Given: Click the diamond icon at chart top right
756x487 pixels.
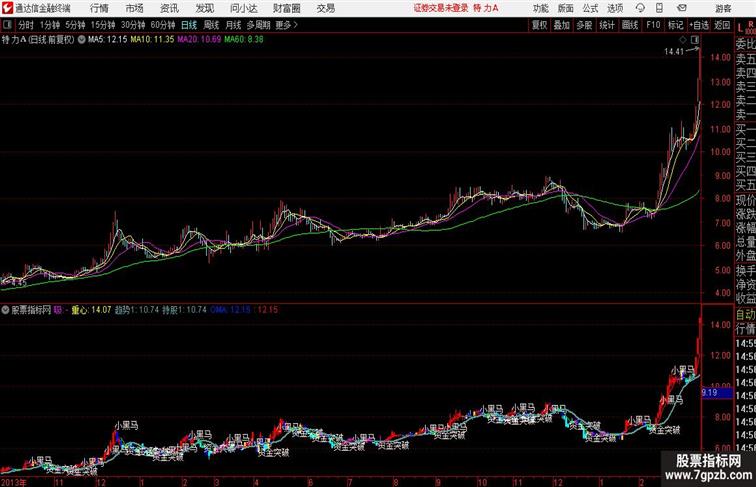Looking at the screenshot, I should (683, 40).
